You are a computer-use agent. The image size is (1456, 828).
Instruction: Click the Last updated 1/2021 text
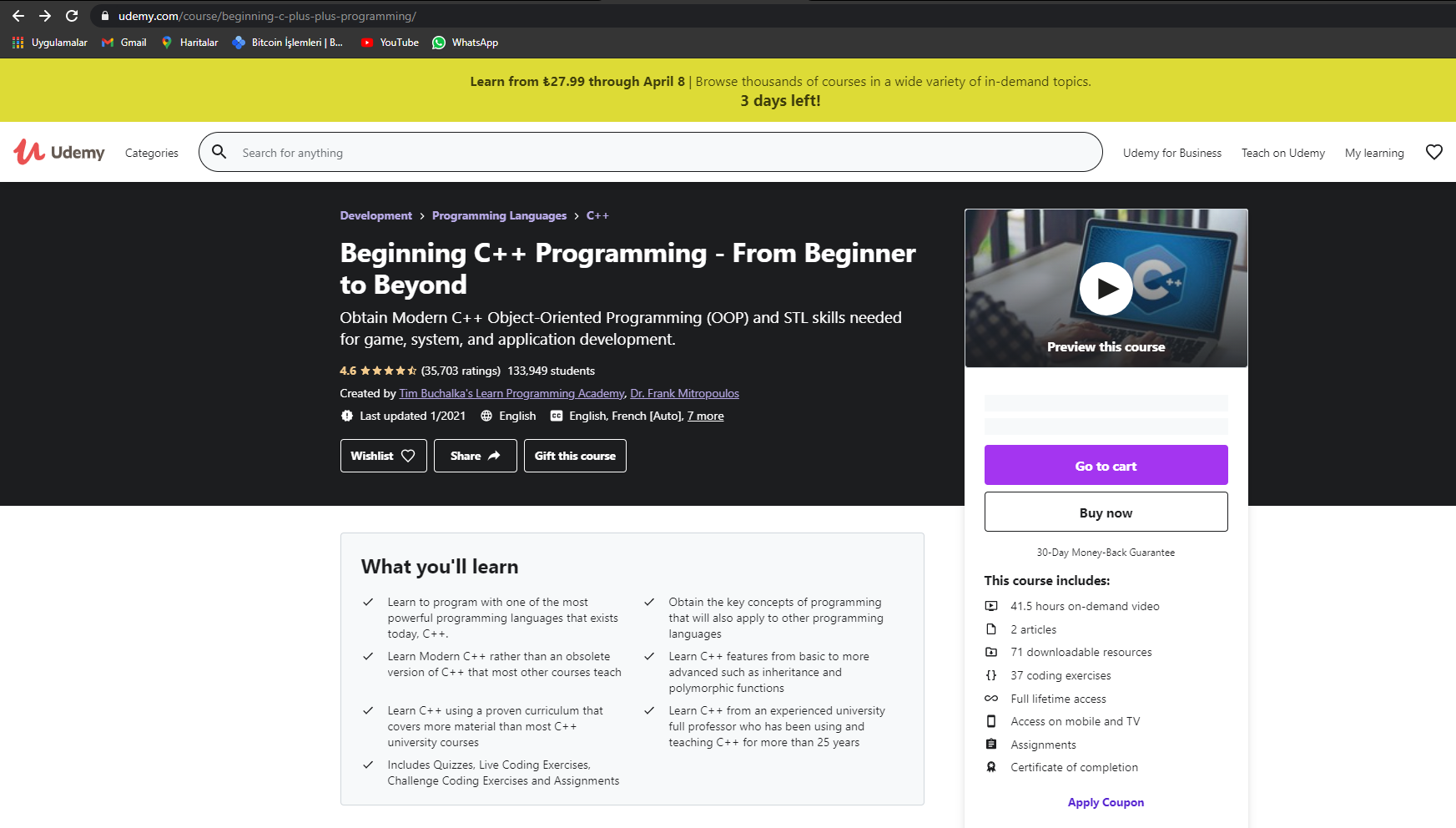413,416
